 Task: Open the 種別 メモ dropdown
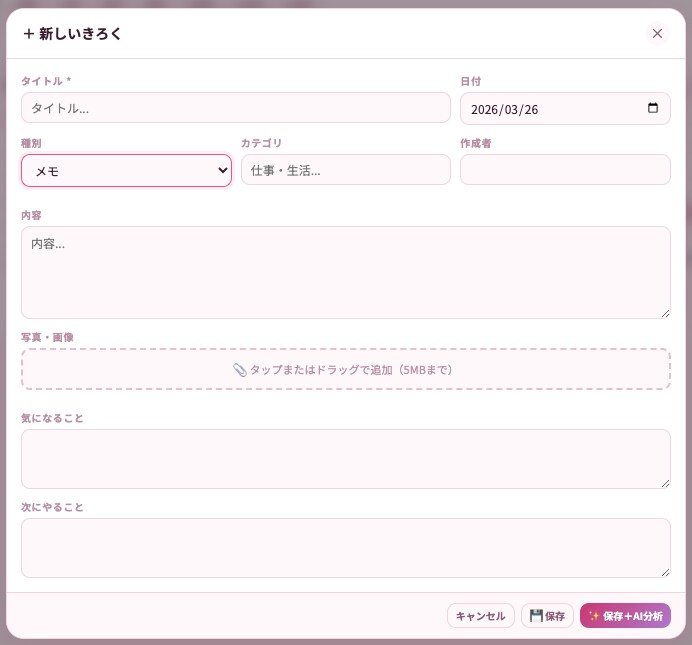(x=126, y=170)
